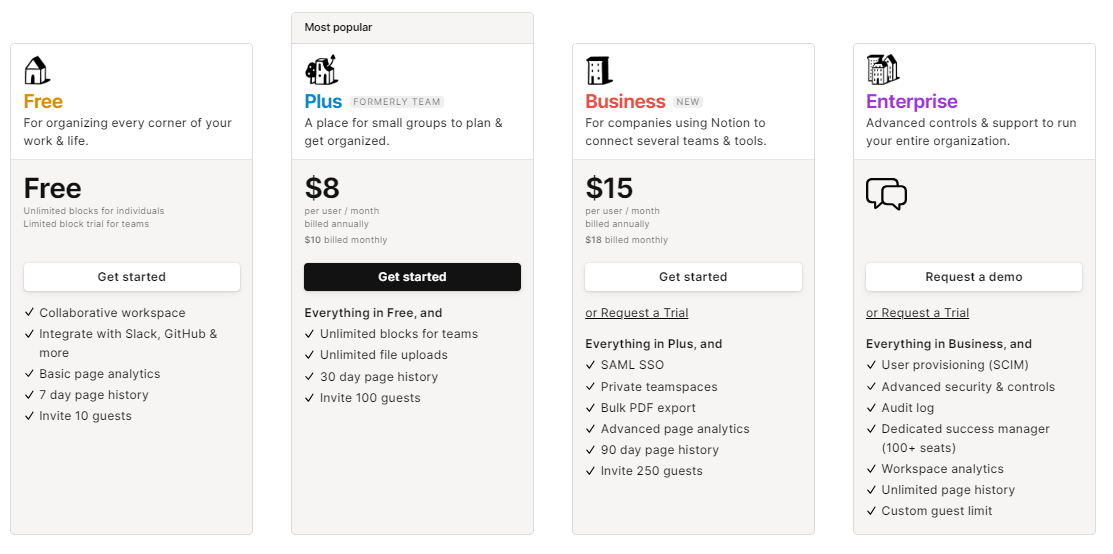
Task: Click the Enterprise plan buildings icon
Action: 883,70
